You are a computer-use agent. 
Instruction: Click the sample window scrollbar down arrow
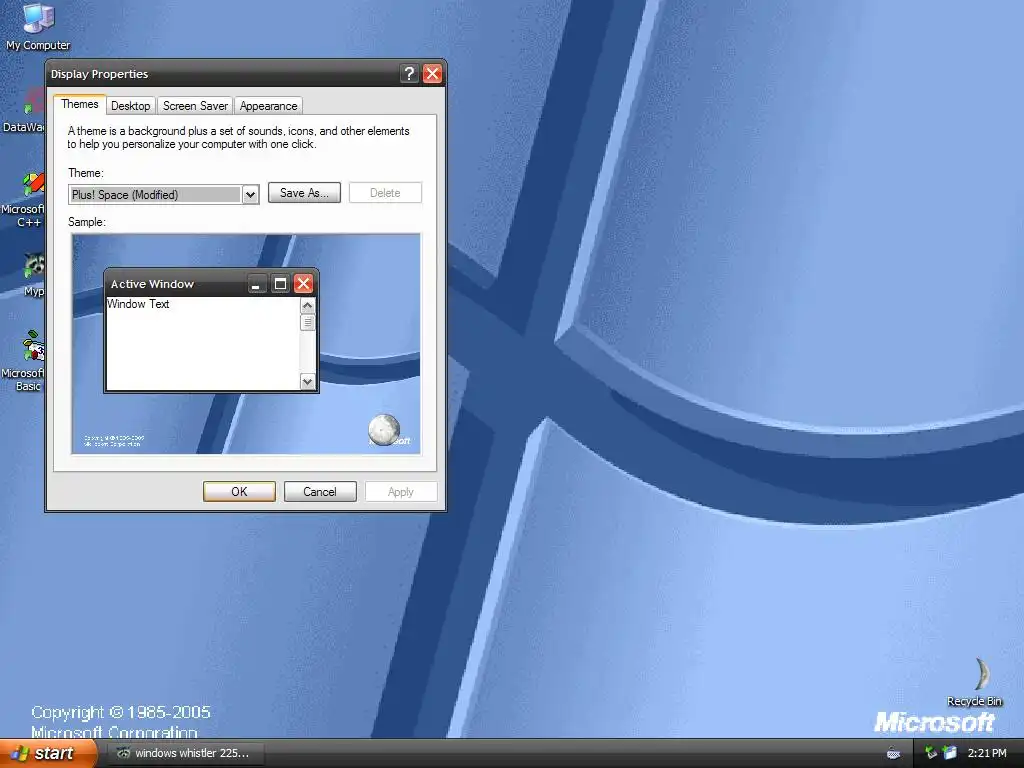coord(308,381)
